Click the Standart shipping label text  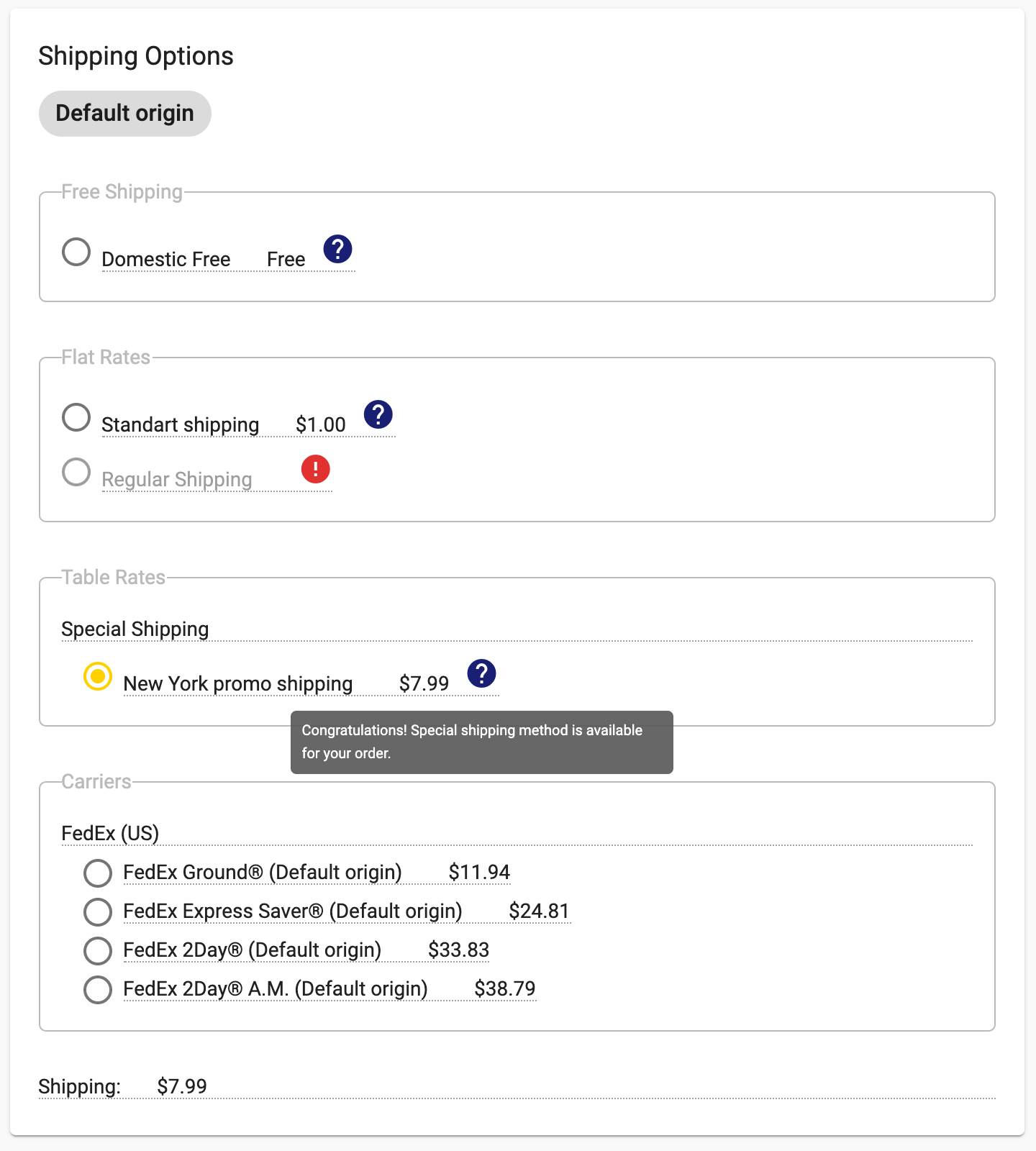tap(181, 425)
